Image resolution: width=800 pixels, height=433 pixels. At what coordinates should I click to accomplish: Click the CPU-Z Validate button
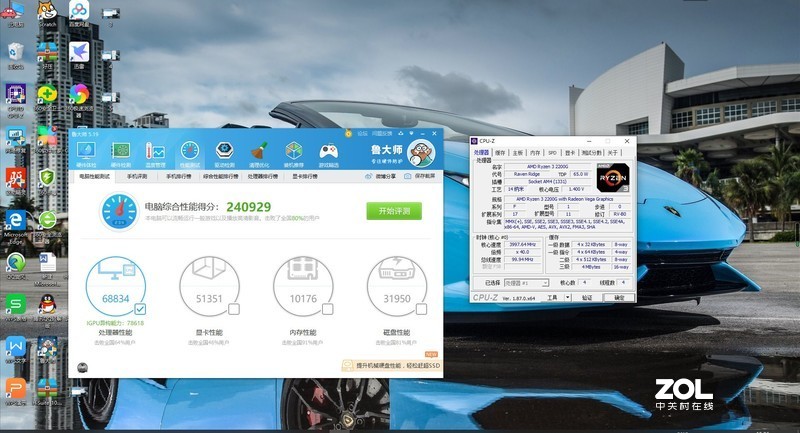(587, 297)
